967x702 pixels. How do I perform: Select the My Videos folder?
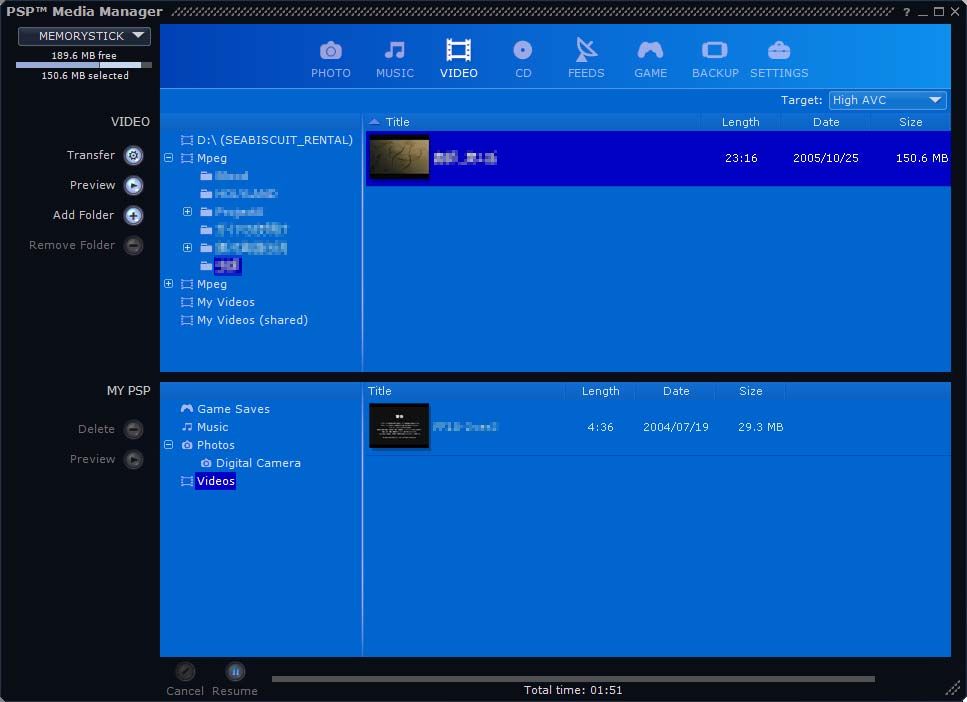pyautogui.click(x=226, y=302)
